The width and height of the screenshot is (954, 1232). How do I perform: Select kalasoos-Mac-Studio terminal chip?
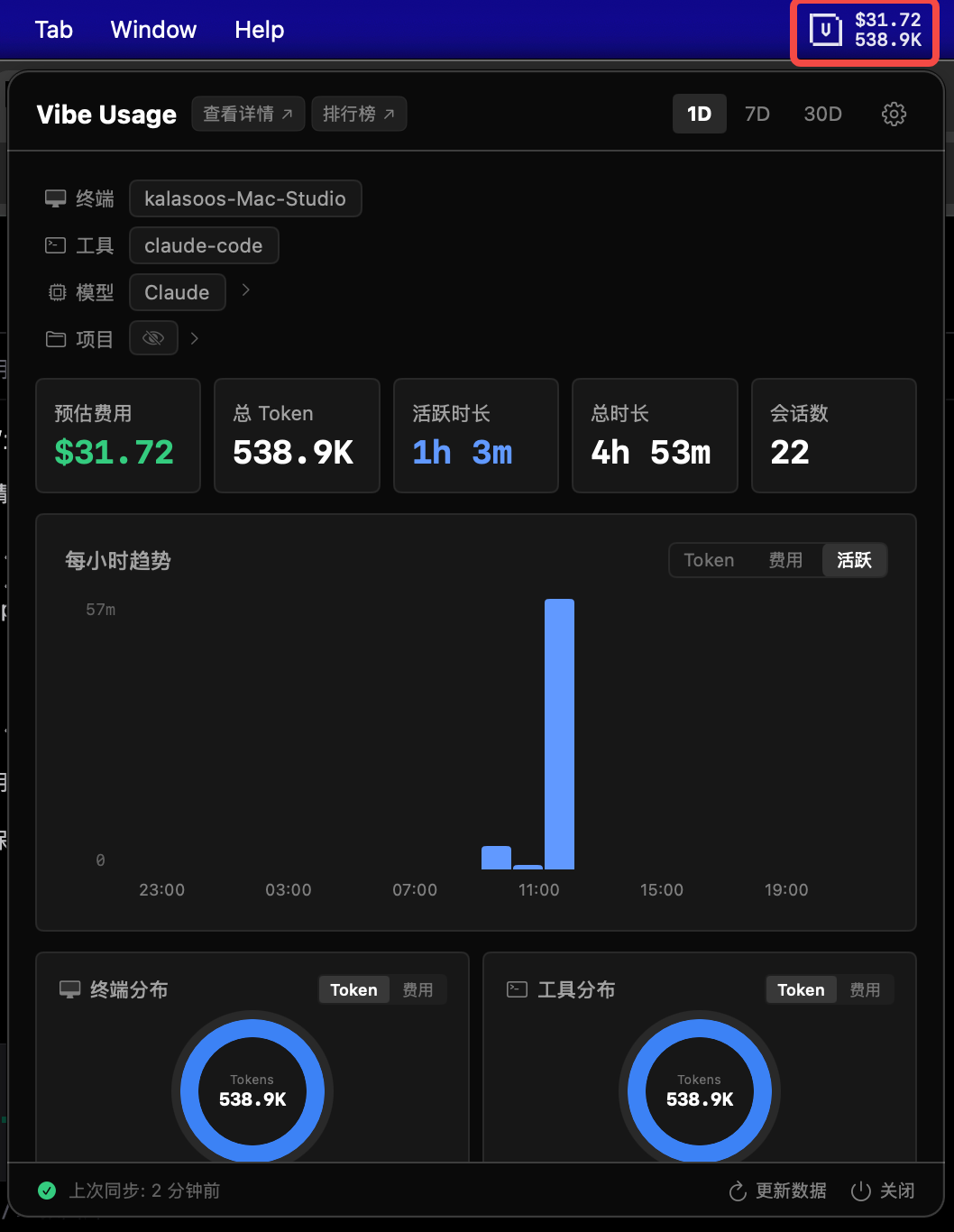coord(245,198)
